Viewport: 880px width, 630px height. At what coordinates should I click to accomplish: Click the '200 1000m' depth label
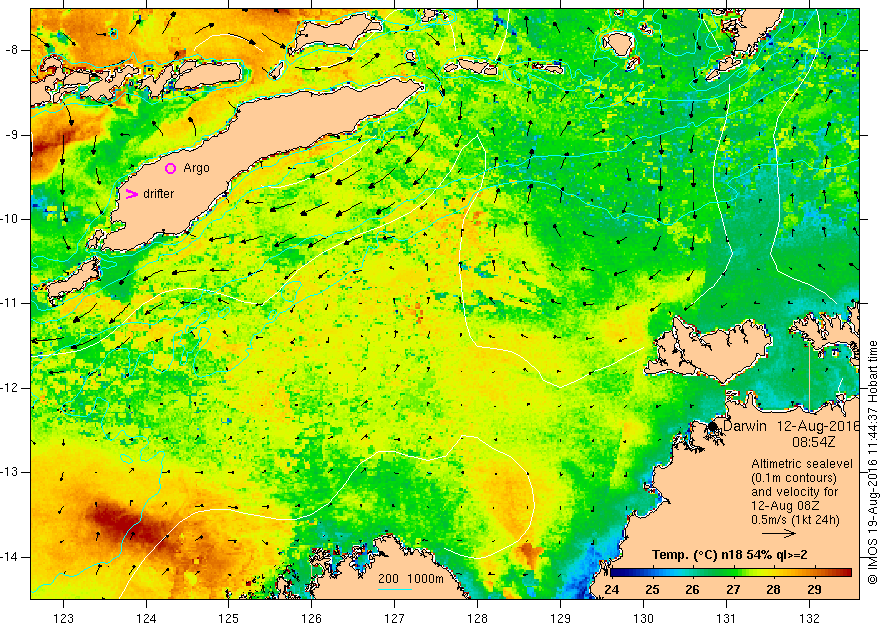click(411, 579)
